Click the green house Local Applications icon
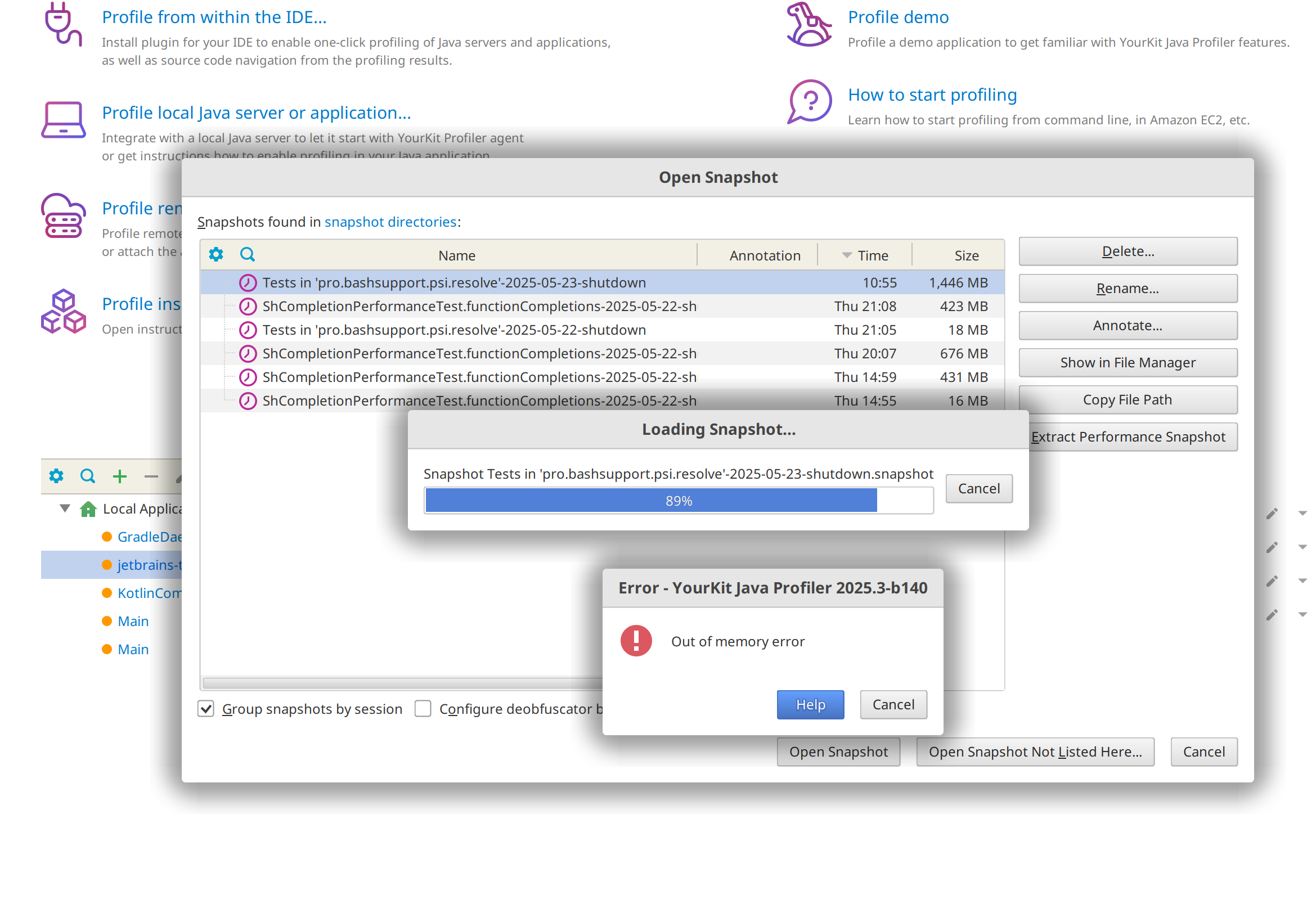This screenshot has width=1316, height=918. click(88, 509)
